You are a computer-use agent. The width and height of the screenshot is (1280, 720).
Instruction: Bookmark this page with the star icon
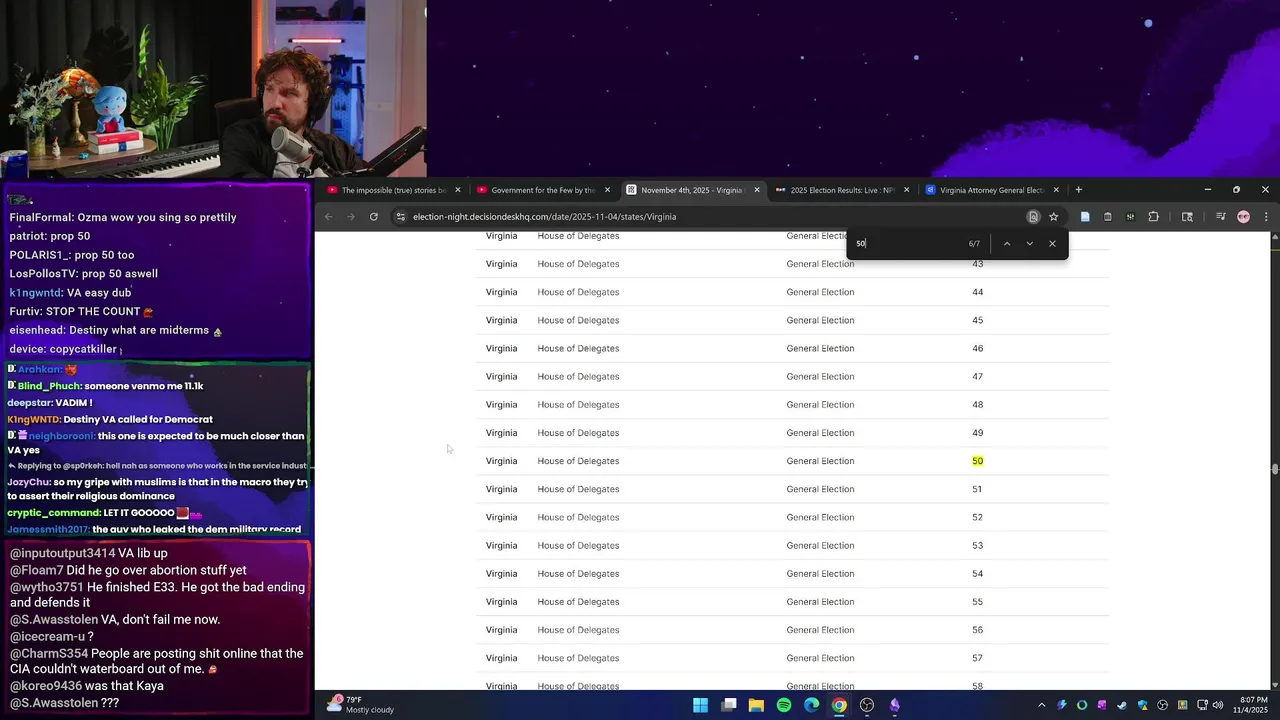click(1053, 217)
